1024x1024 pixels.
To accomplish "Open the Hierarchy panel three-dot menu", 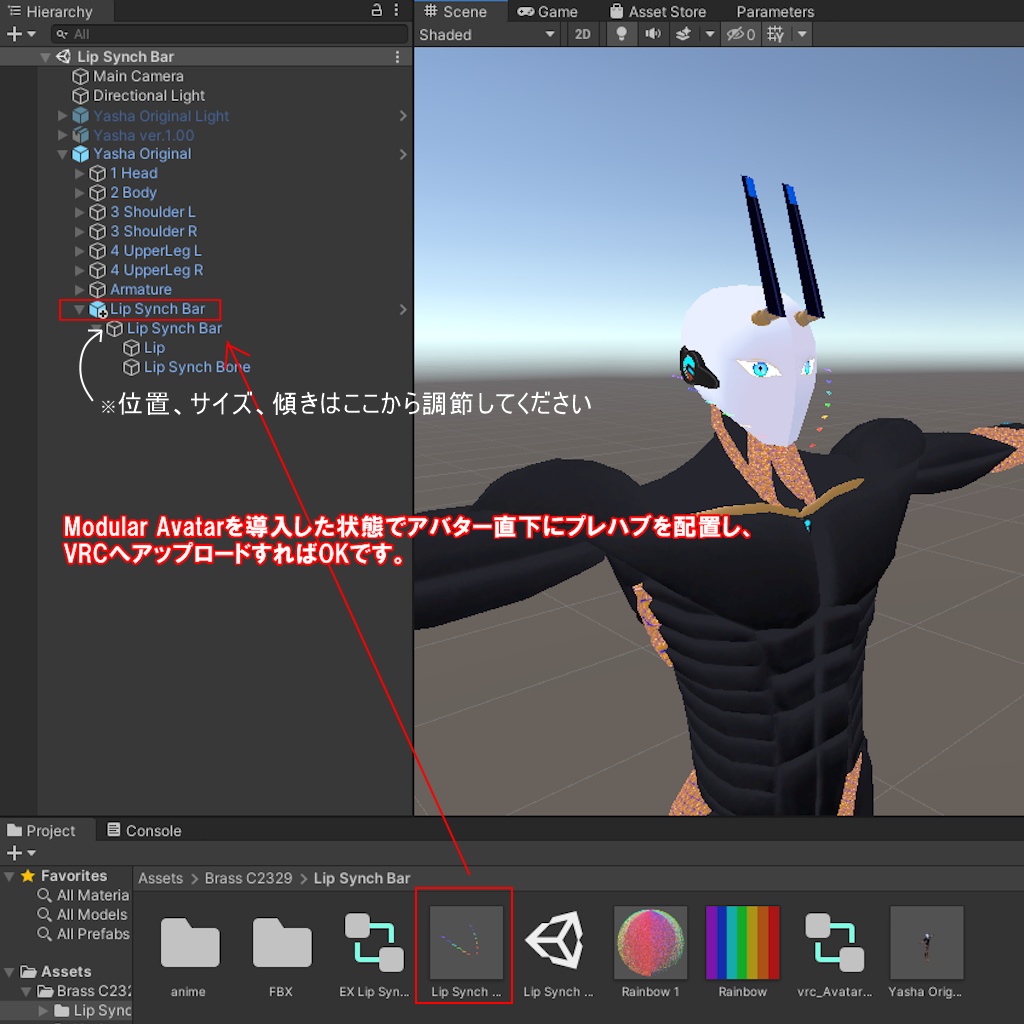I will tap(396, 10).
